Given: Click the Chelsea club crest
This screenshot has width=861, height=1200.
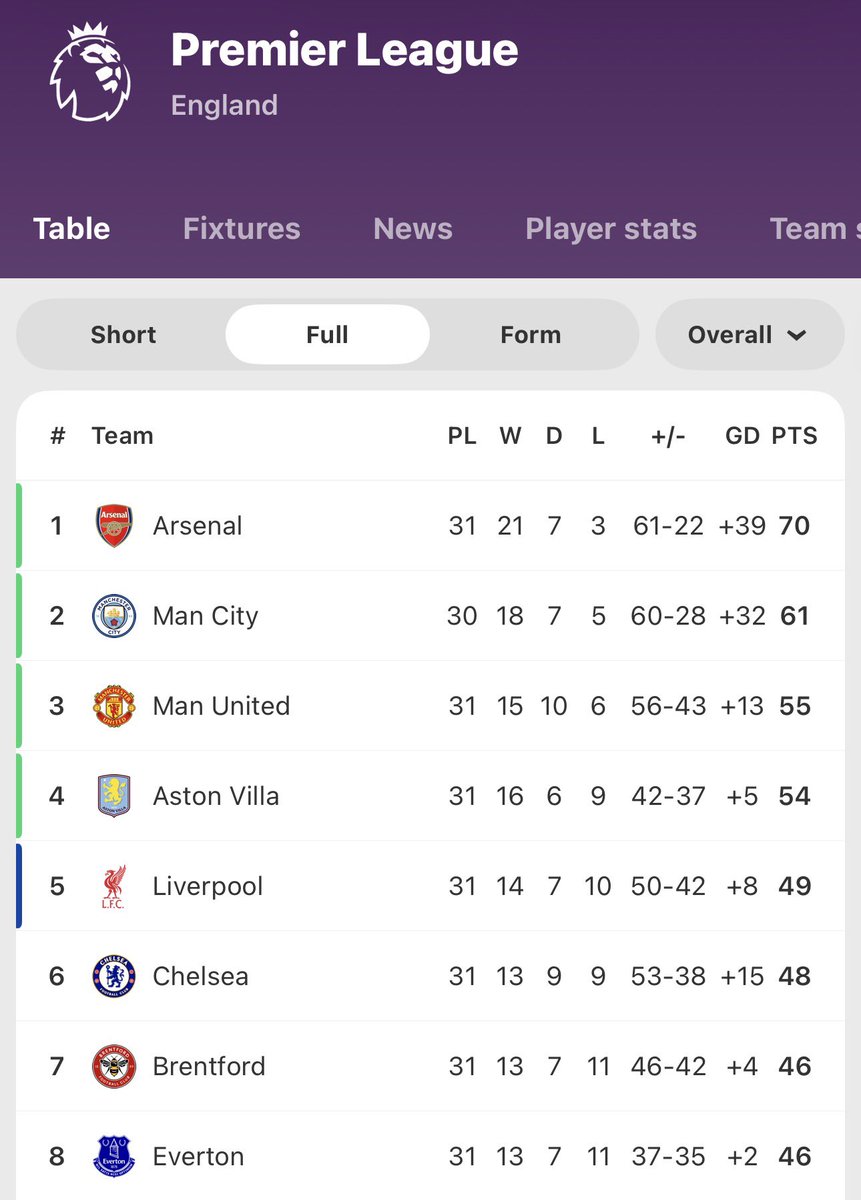Looking at the screenshot, I should (x=114, y=976).
